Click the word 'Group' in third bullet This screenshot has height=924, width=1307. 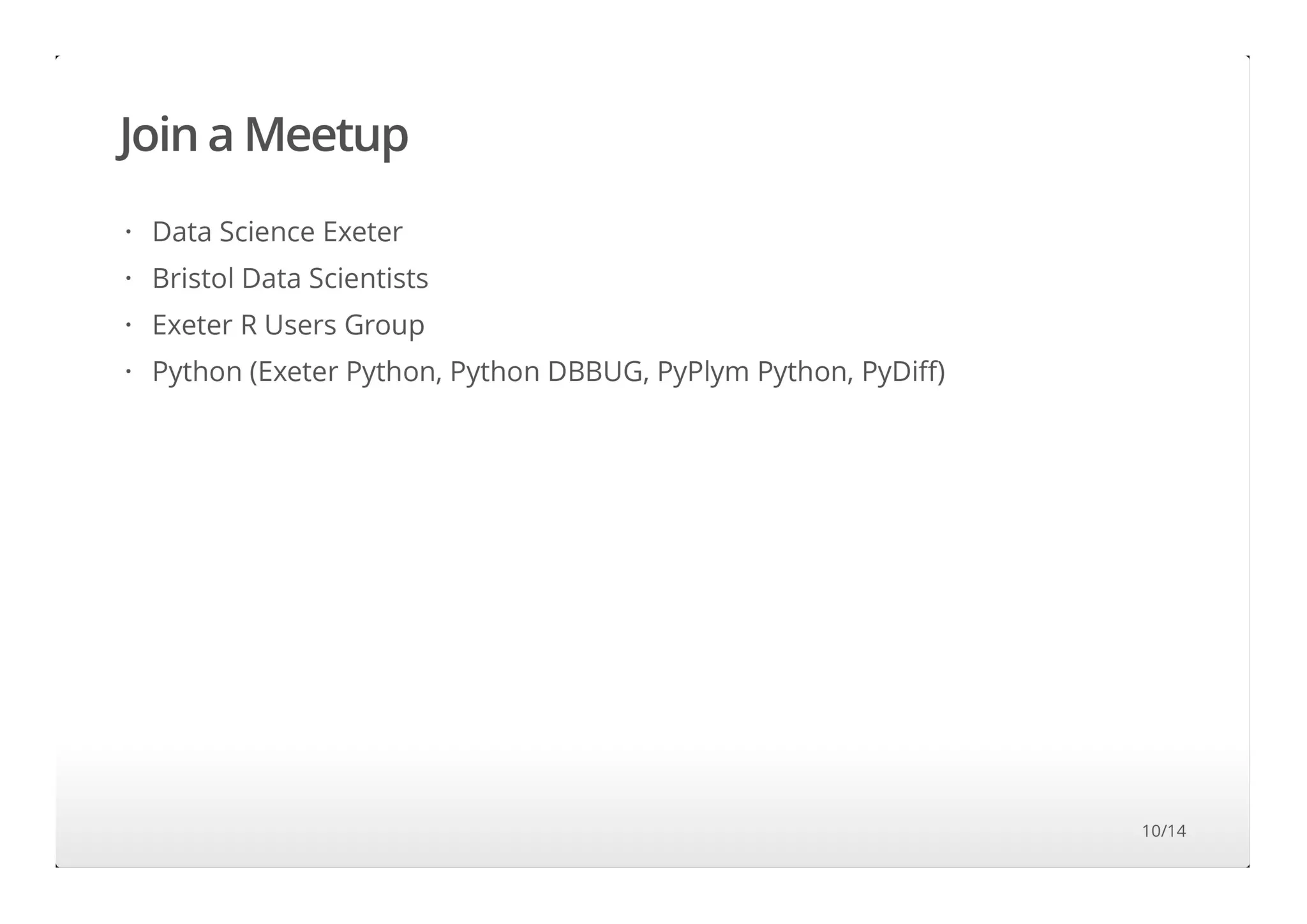point(384,325)
